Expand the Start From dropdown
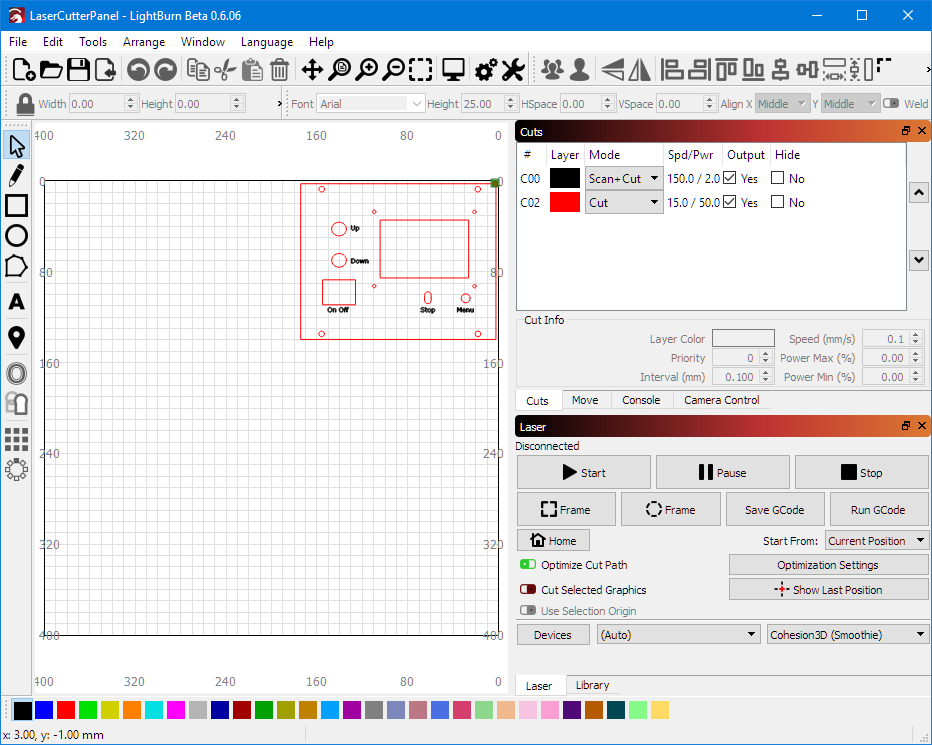This screenshot has height=745, width=932. click(x=876, y=541)
